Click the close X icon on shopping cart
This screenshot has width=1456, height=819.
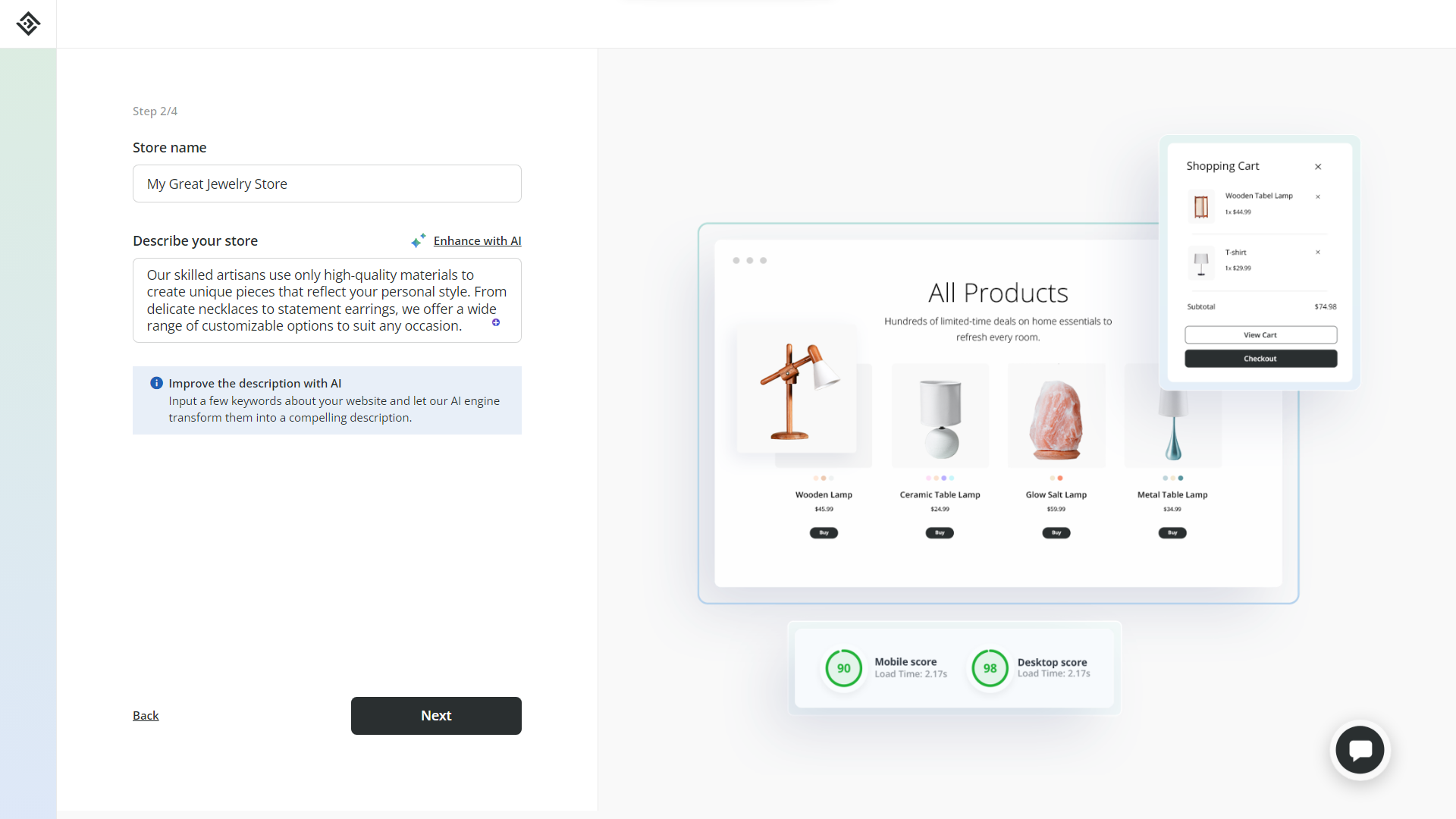click(x=1318, y=166)
